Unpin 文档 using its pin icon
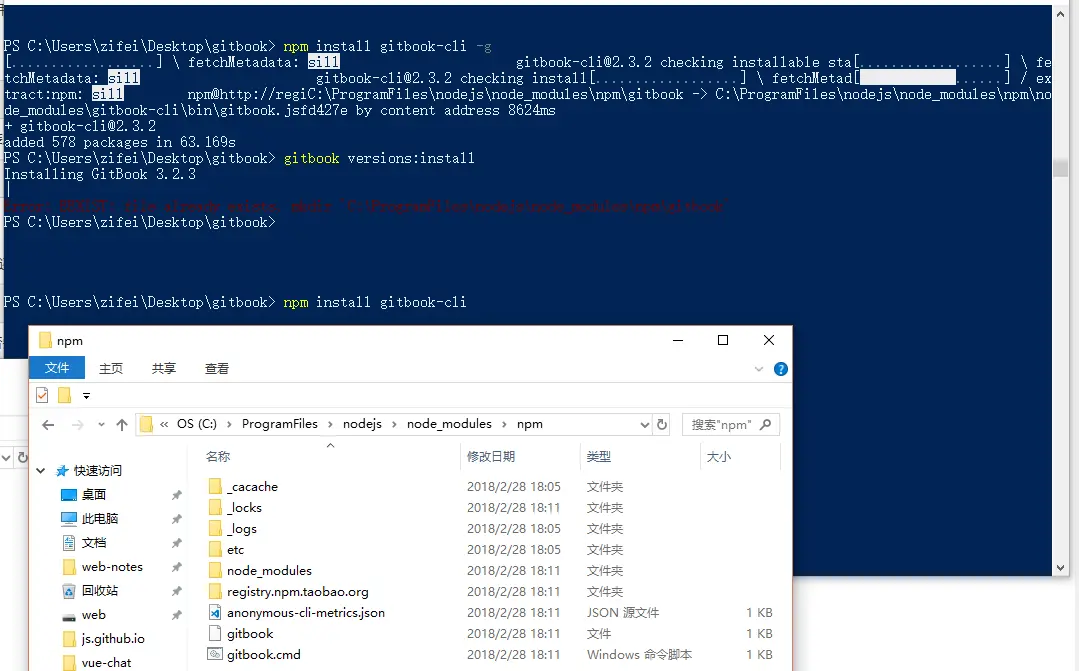Viewport: 1079px width, 671px height. (x=177, y=543)
